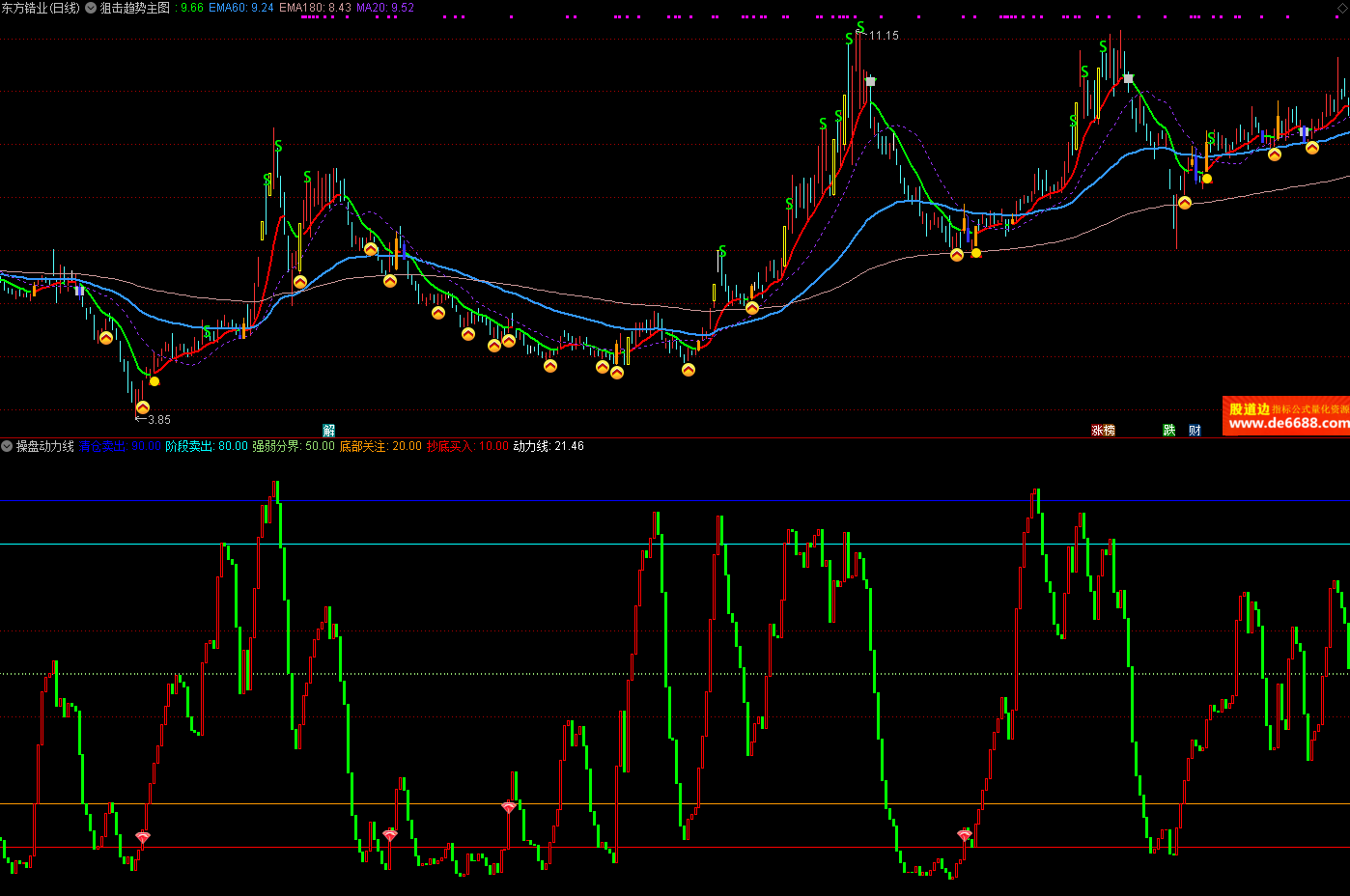Click the gray square marker near 11.15 peak

pyautogui.click(x=871, y=81)
